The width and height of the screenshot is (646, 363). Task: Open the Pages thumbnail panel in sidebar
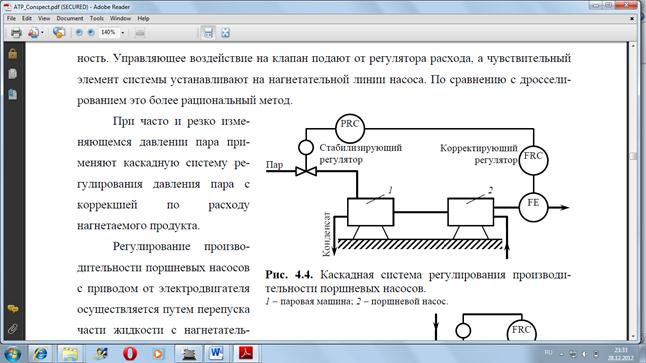tap(13, 74)
